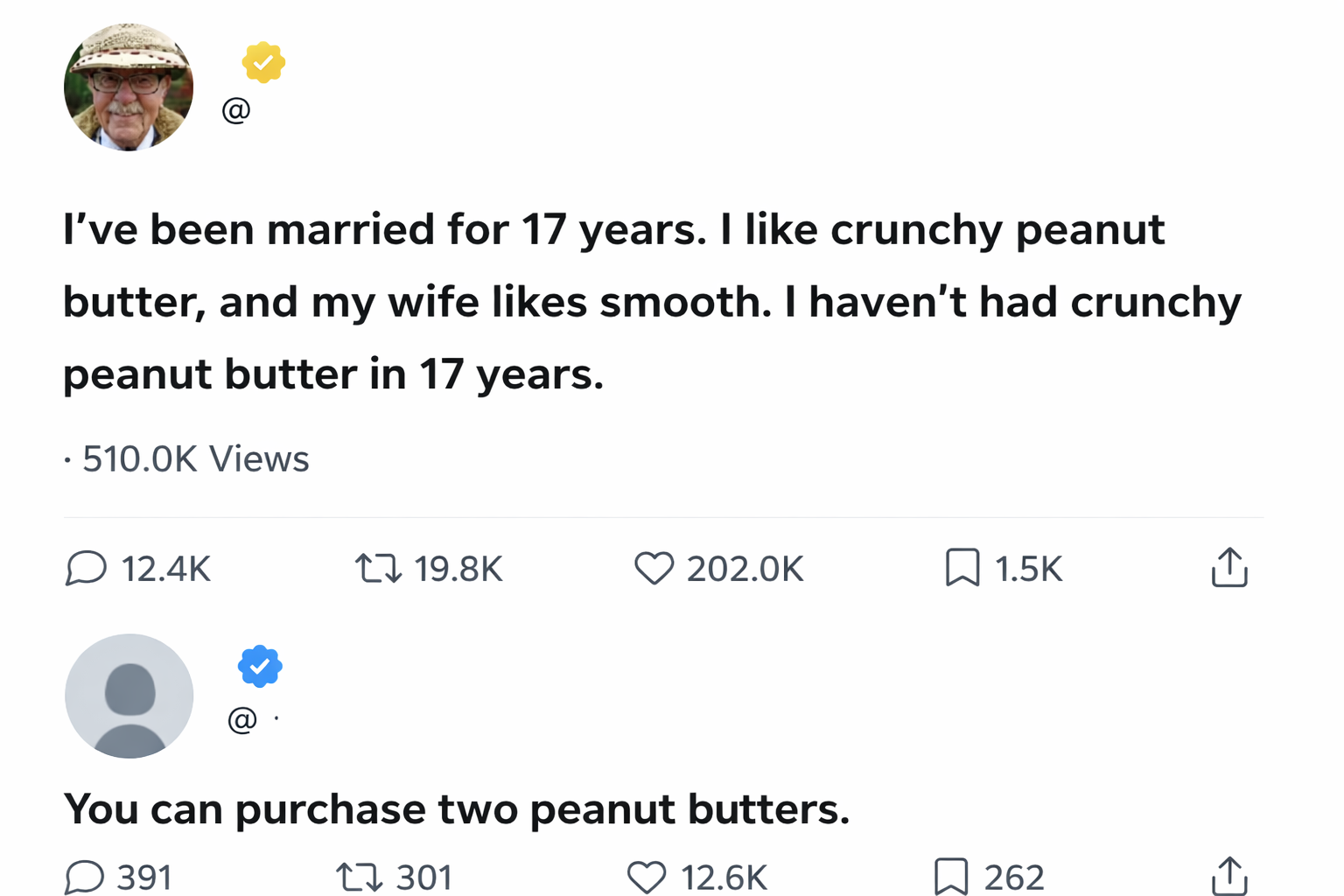This screenshot has width=1344, height=896.
Task: Click the reply icon showing 391
Action: pyautogui.click(x=85, y=876)
